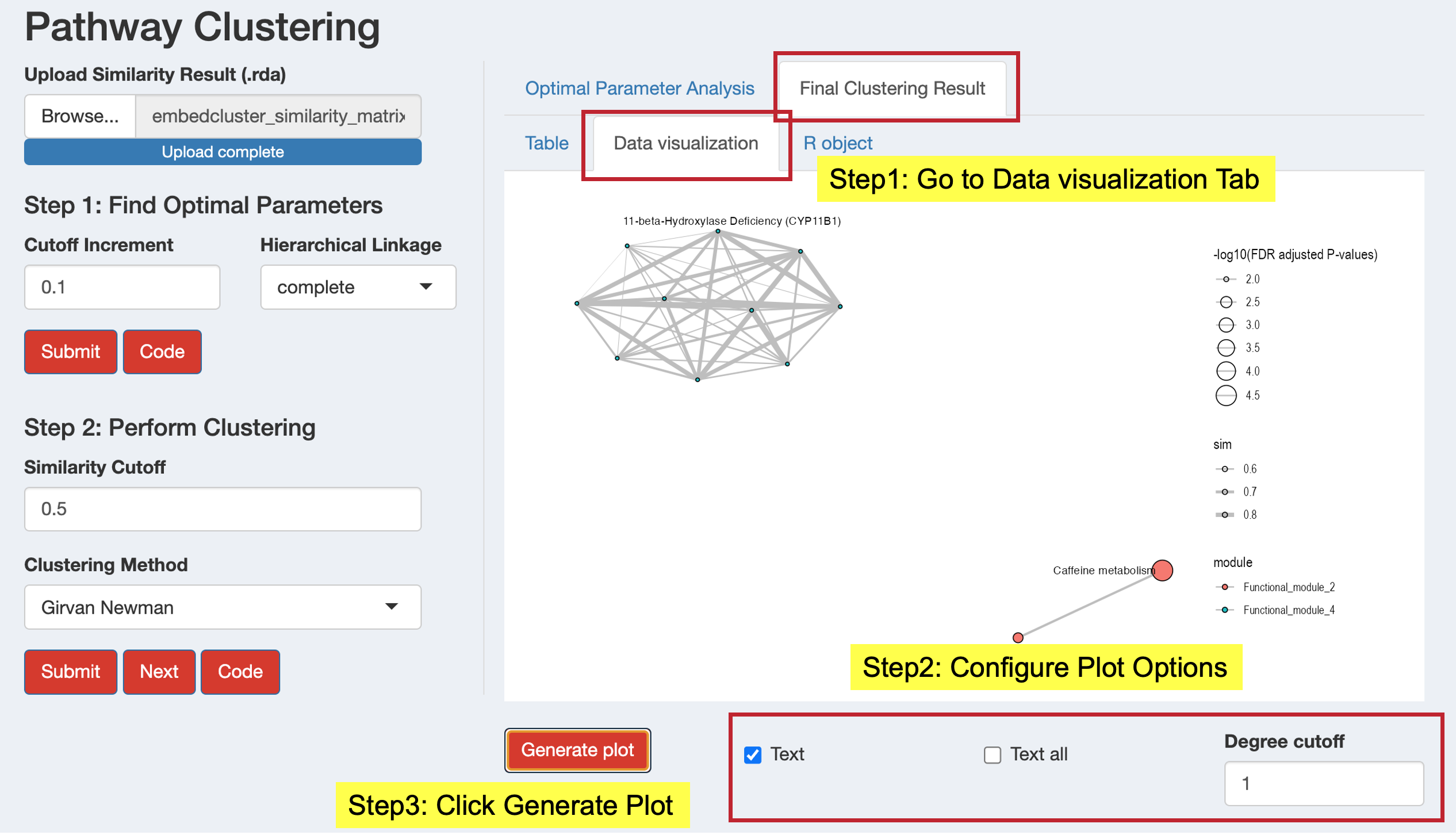The width and height of the screenshot is (1456, 835).
Task: Click the large red Caffeine metabolism node
Action: click(1163, 571)
